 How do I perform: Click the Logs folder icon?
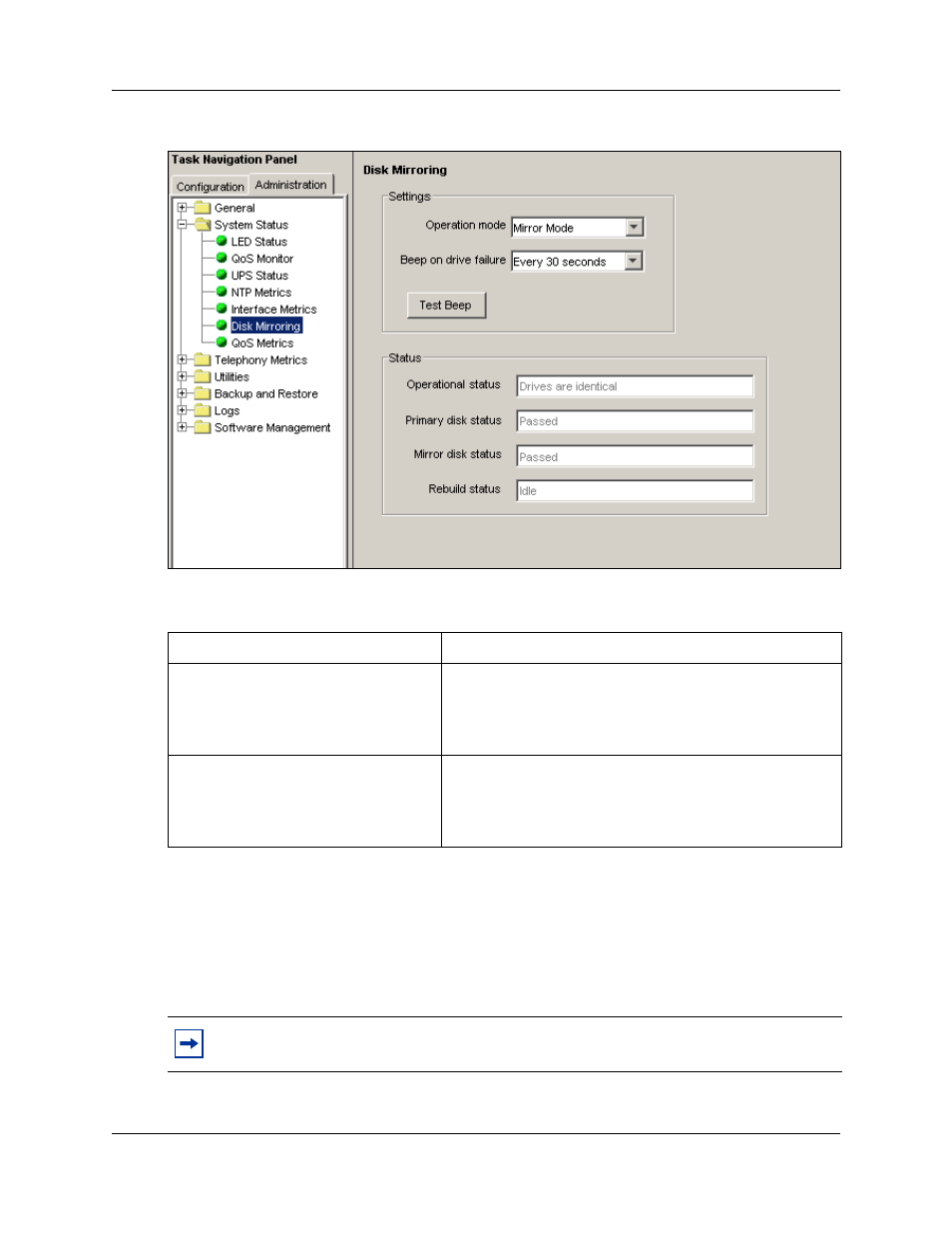point(203,410)
